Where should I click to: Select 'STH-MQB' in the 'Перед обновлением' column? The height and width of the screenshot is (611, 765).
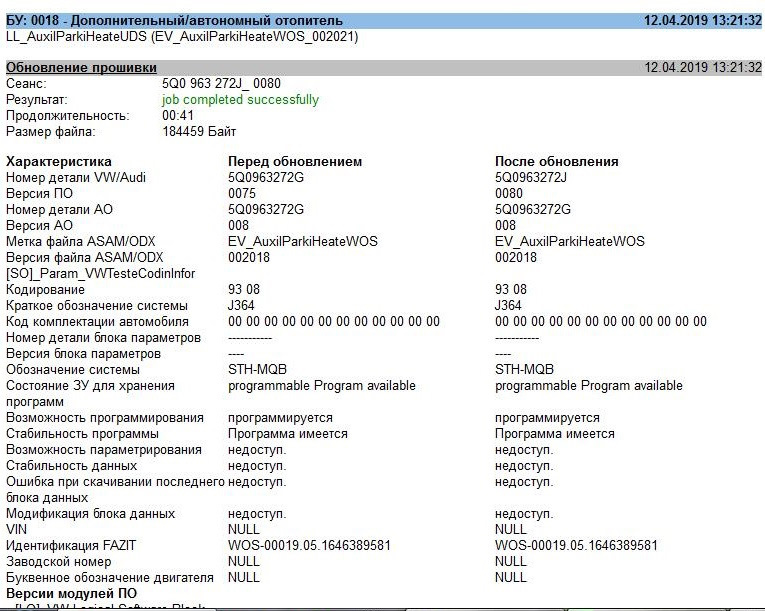click(x=257, y=370)
